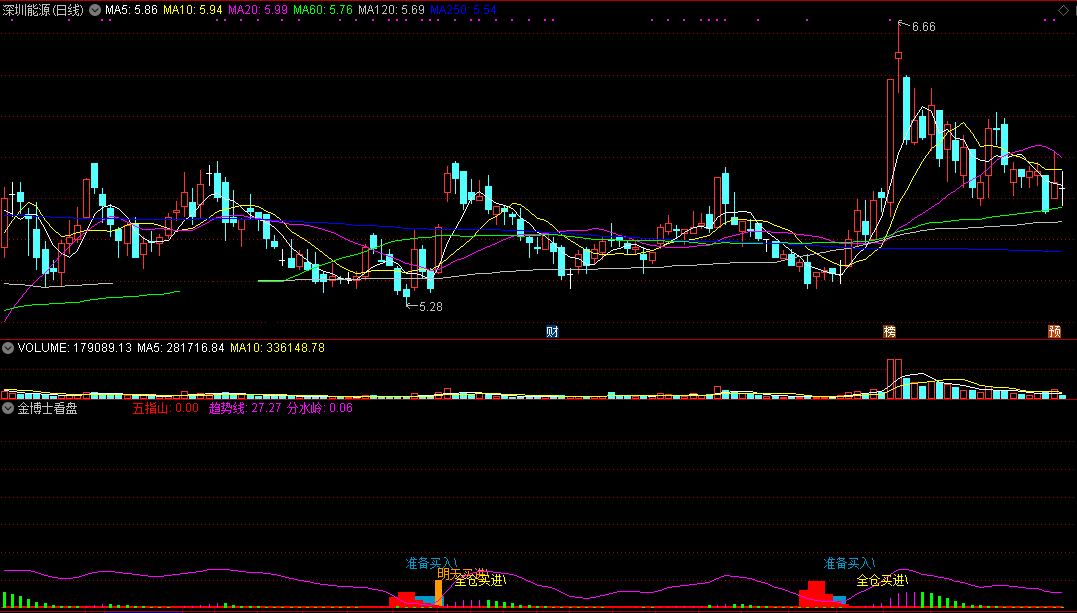Click the orange 明天买进 signal bar

coord(438,592)
